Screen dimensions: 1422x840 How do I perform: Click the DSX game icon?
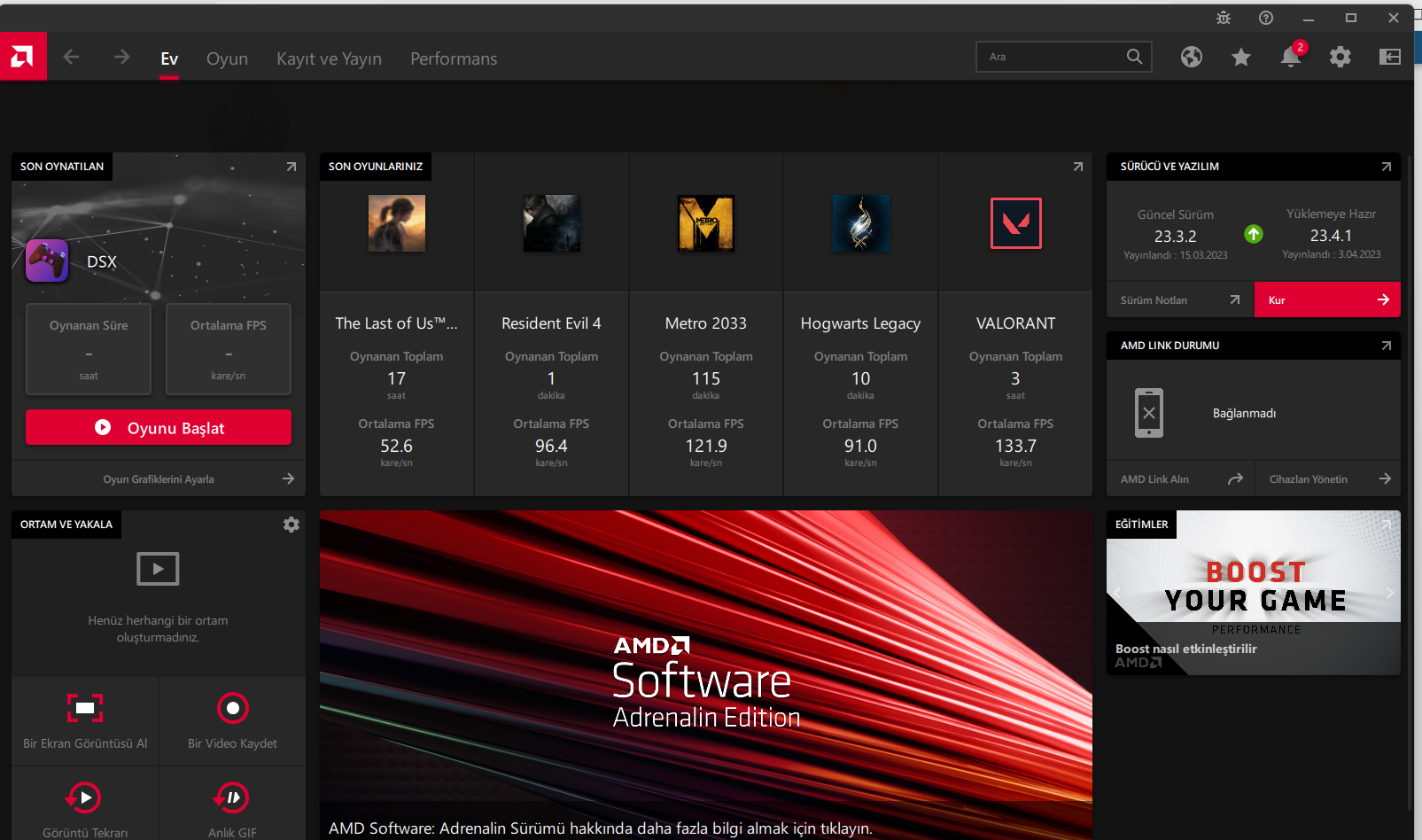click(x=47, y=261)
